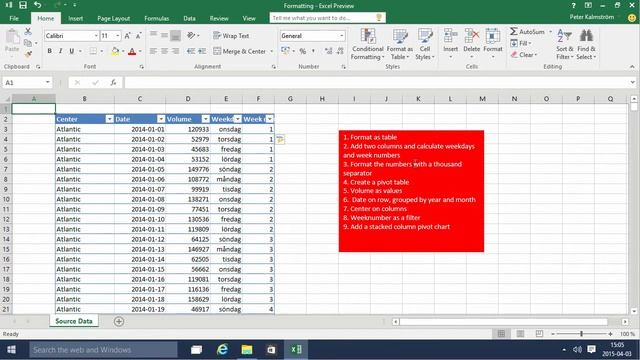This screenshot has height=360, width=640.
Task: Open File Explorer from taskbar
Action: [247, 349]
